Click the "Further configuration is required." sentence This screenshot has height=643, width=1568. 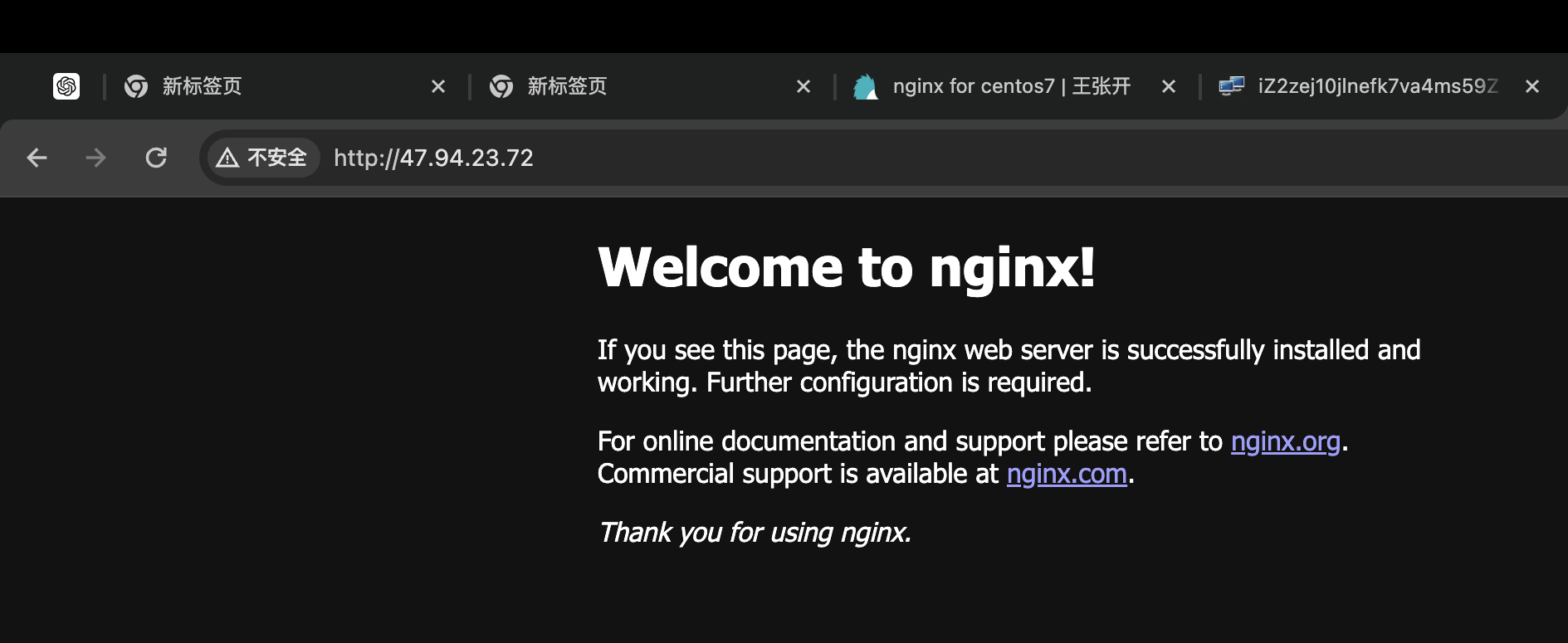coord(899,382)
